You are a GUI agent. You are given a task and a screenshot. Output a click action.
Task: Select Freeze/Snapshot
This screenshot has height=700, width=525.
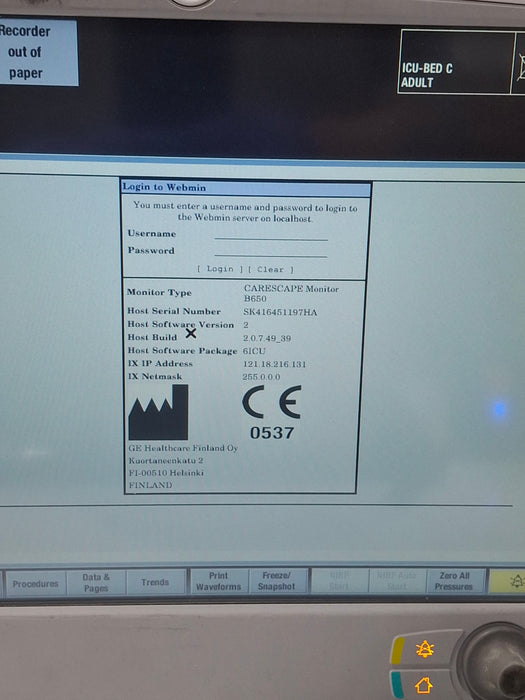[x=277, y=581]
